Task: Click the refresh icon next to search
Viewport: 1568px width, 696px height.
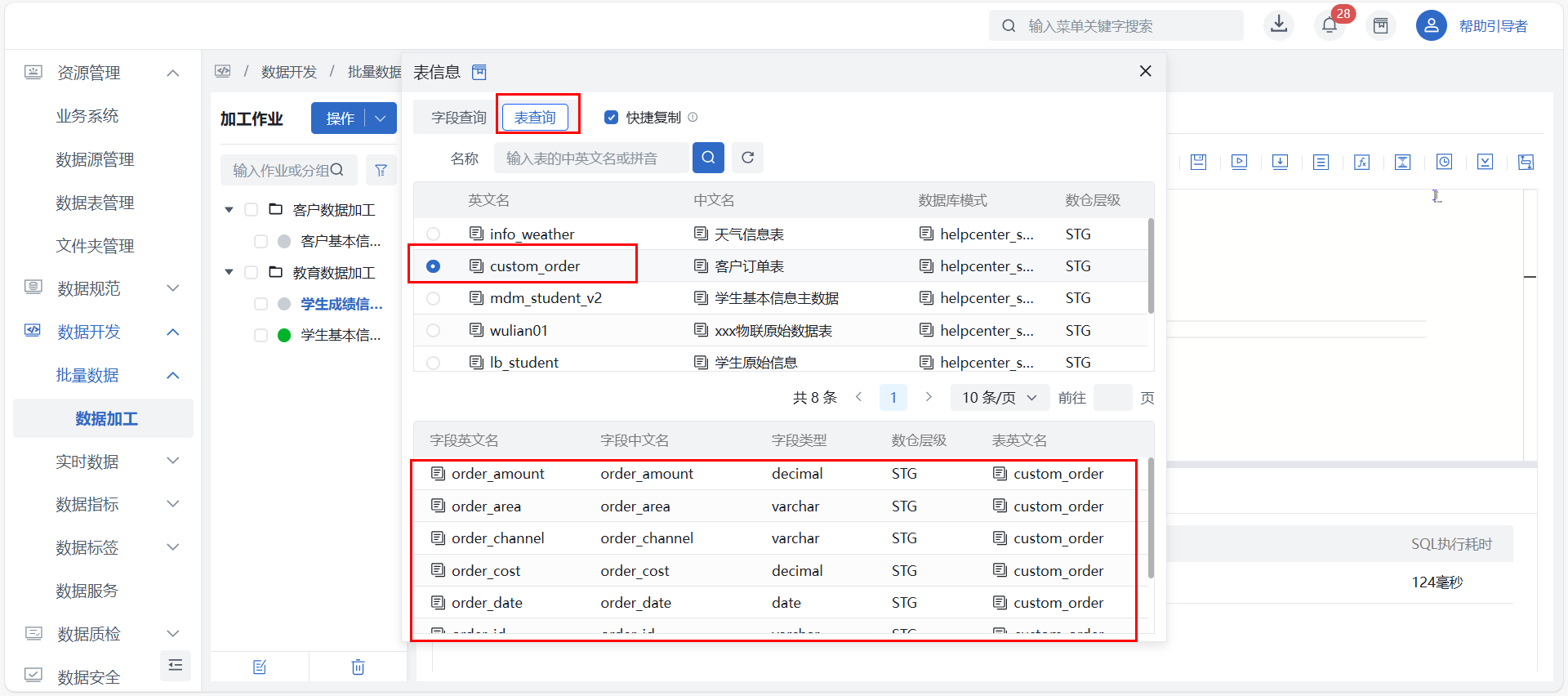Action: [747, 158]
